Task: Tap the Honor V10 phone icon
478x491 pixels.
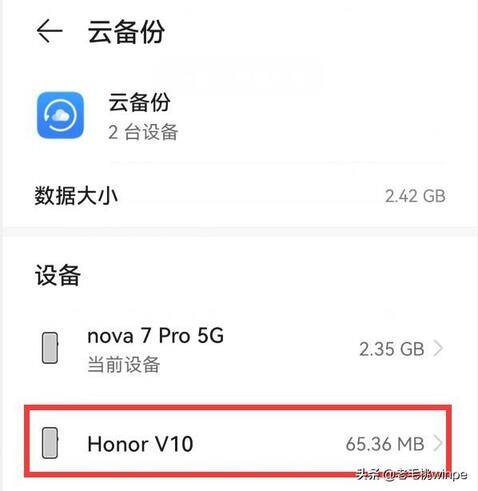Action: click(50, 443)
